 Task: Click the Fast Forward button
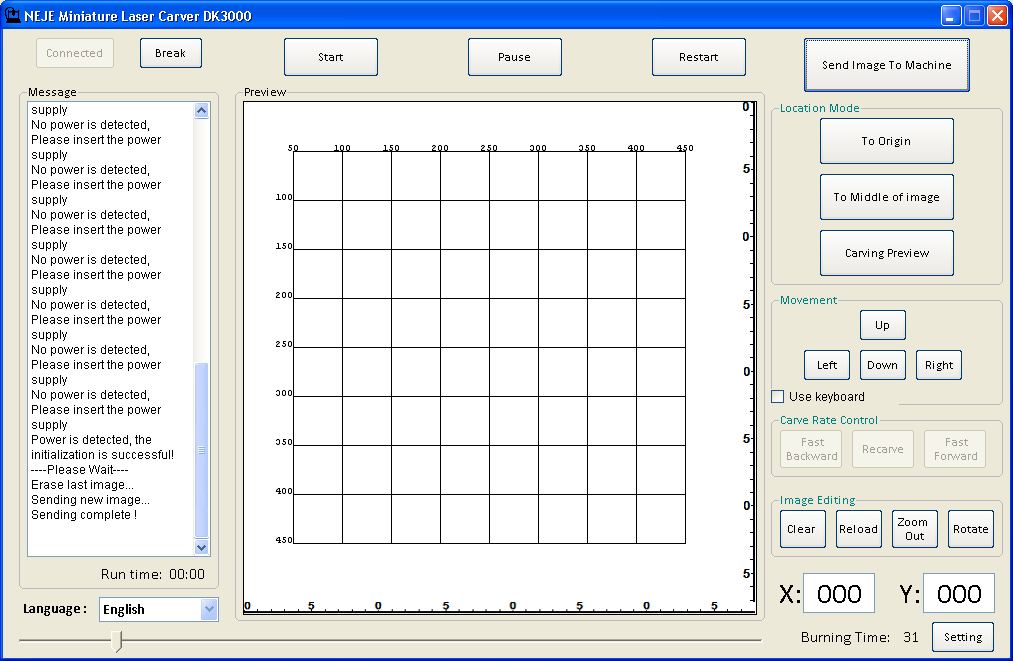[956, 449]
